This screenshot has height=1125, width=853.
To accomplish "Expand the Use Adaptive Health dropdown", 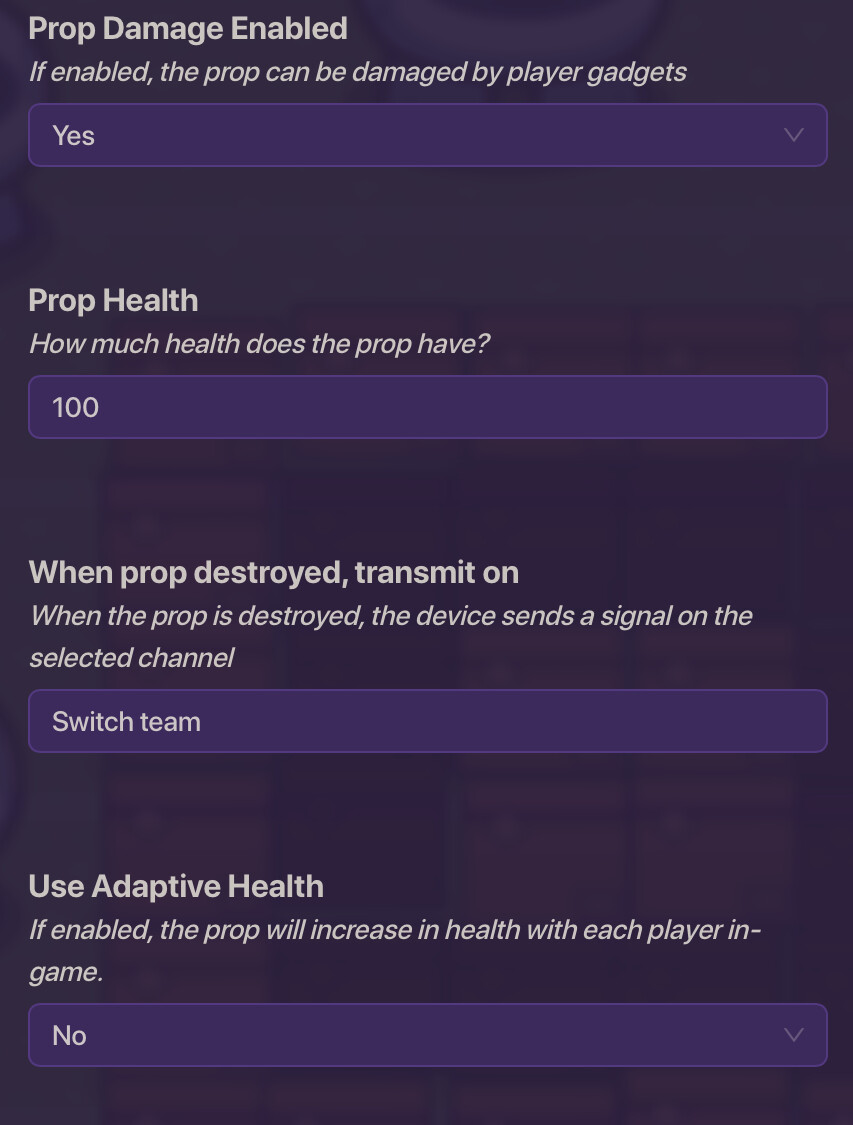I will (427, 1035).
